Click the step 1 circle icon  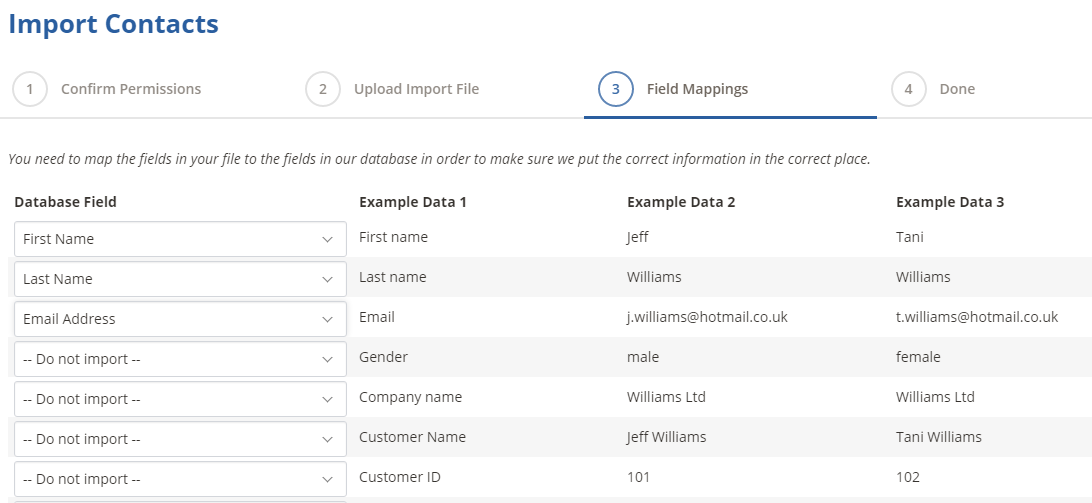(x=30, y=89)
